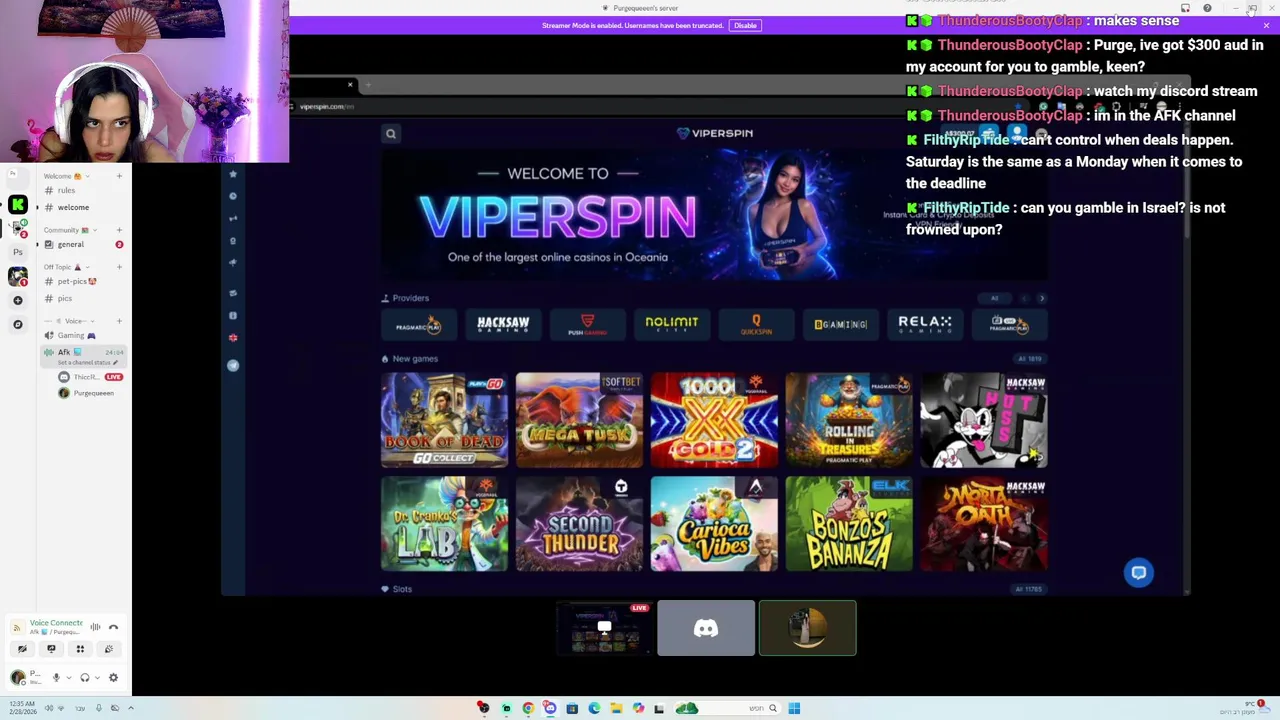
Task: Open Discord user settings gear
Action: pos(113,677)
